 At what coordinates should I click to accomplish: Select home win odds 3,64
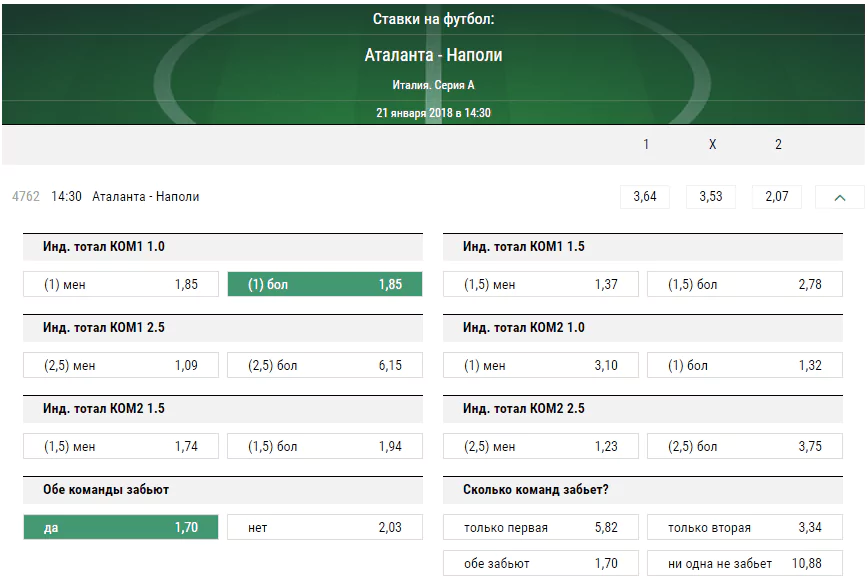645,197
